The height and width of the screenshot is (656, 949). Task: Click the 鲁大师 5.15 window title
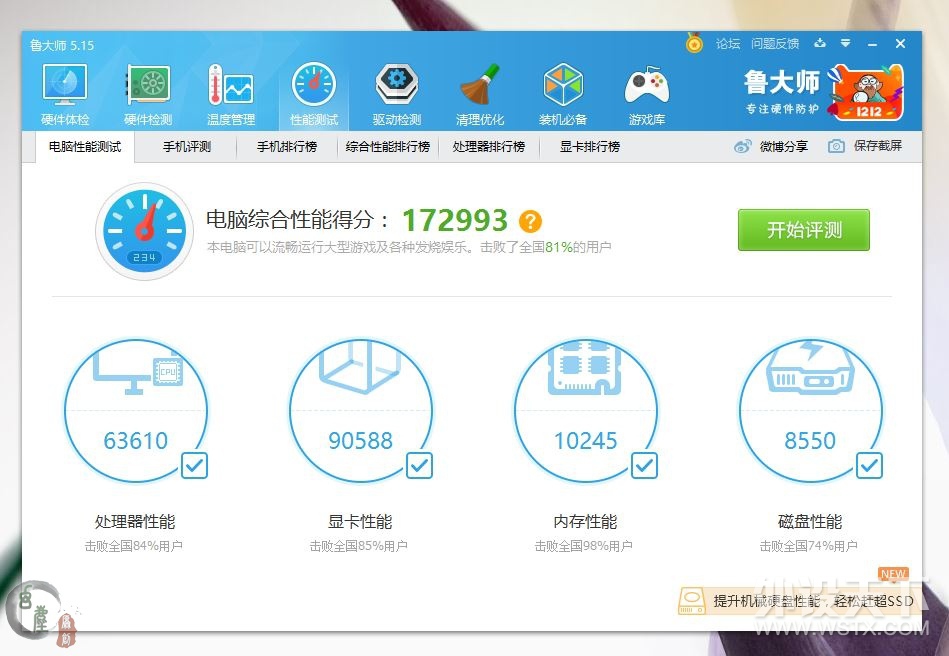point(62,45)
